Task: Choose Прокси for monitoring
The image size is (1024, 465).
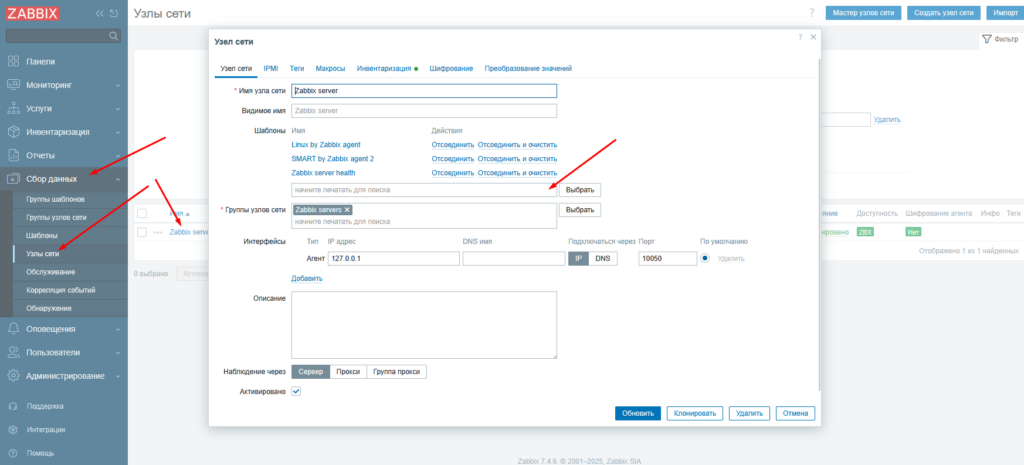Action: [x=347, y=371]
